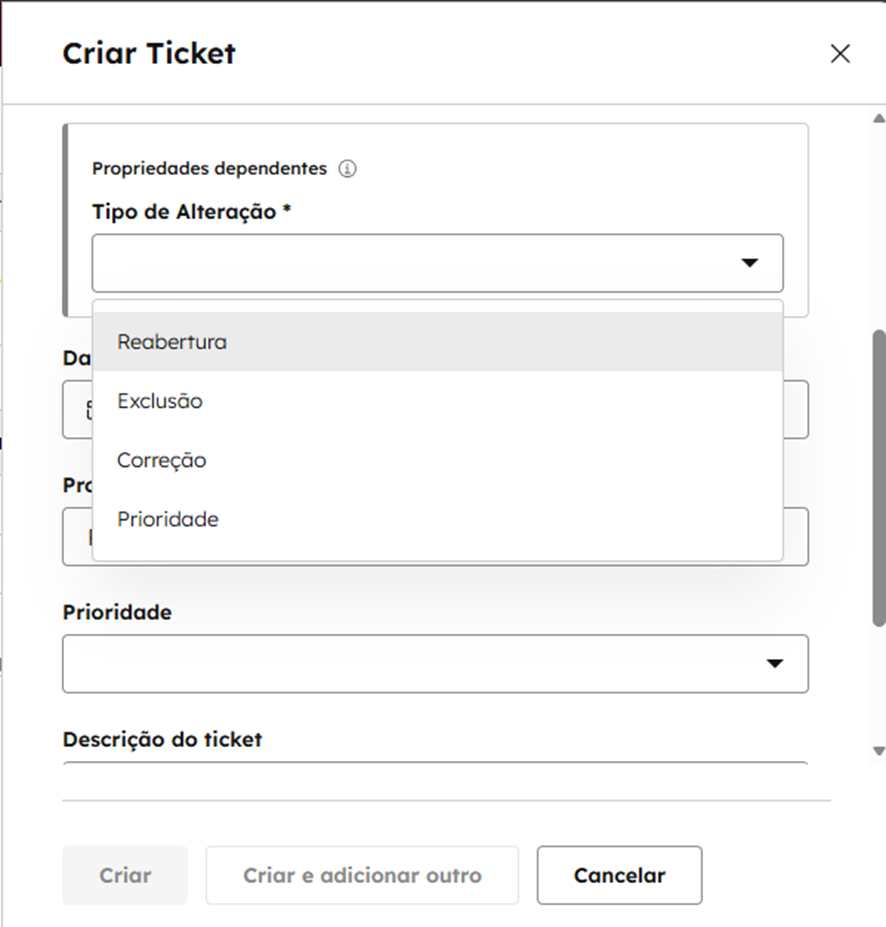Collapse the Tipo de Alteração dropdown arrow

click(750, 263)
